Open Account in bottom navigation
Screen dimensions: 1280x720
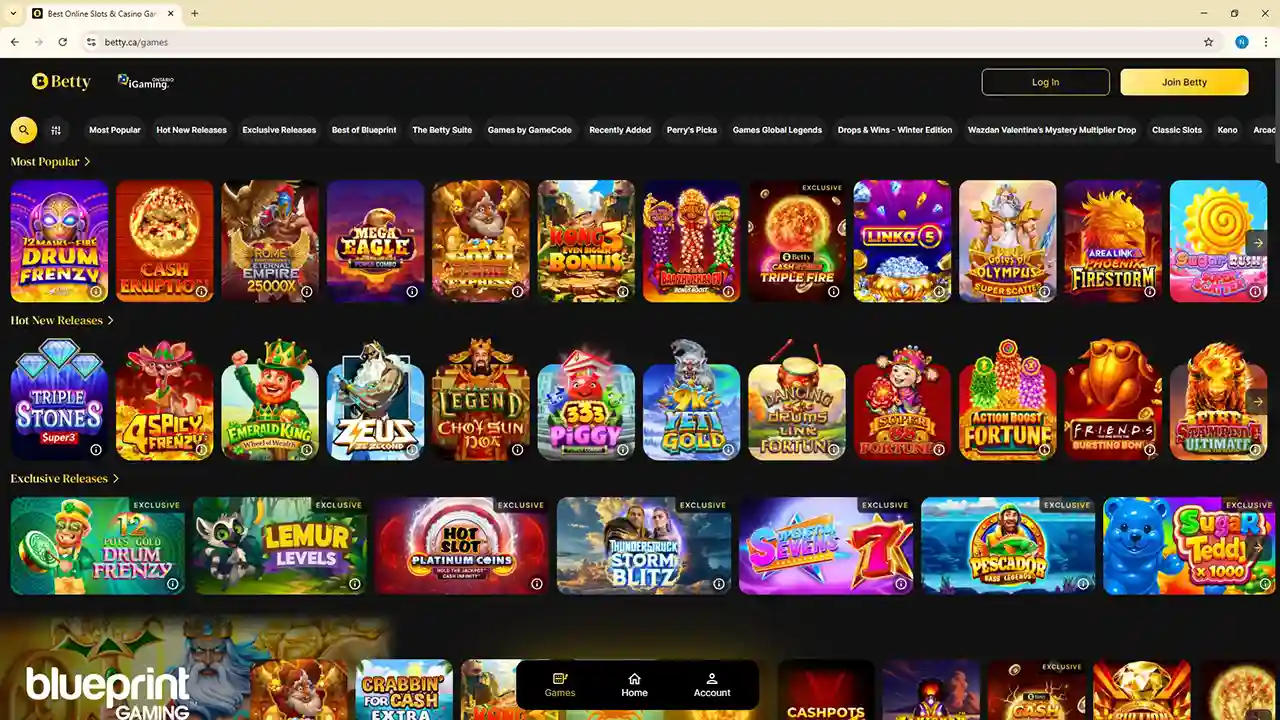click(x=712, y=685)
